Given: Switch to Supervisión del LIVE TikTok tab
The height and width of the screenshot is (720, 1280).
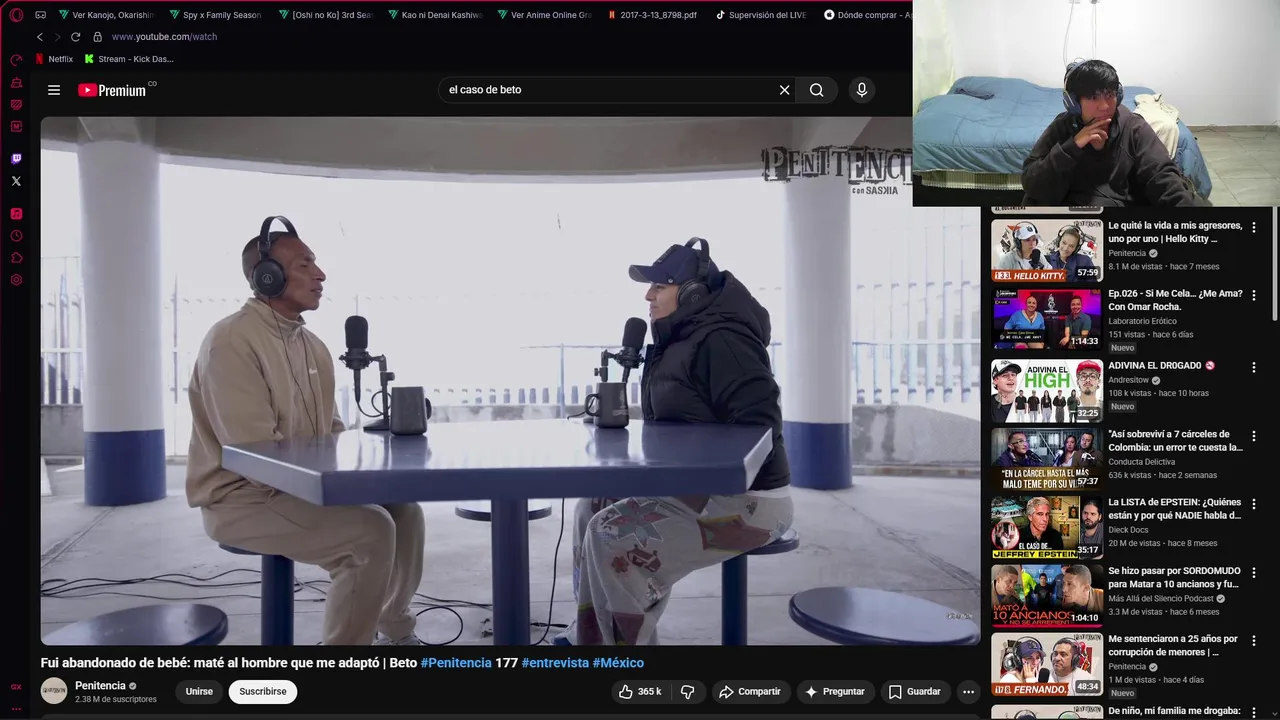Looking at the screenshot, I should tap(762, 15).
